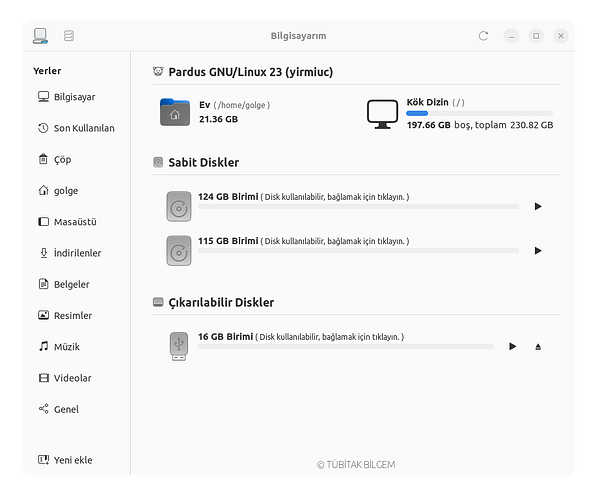Open Videolar videos folder

(x=65, y=378)
